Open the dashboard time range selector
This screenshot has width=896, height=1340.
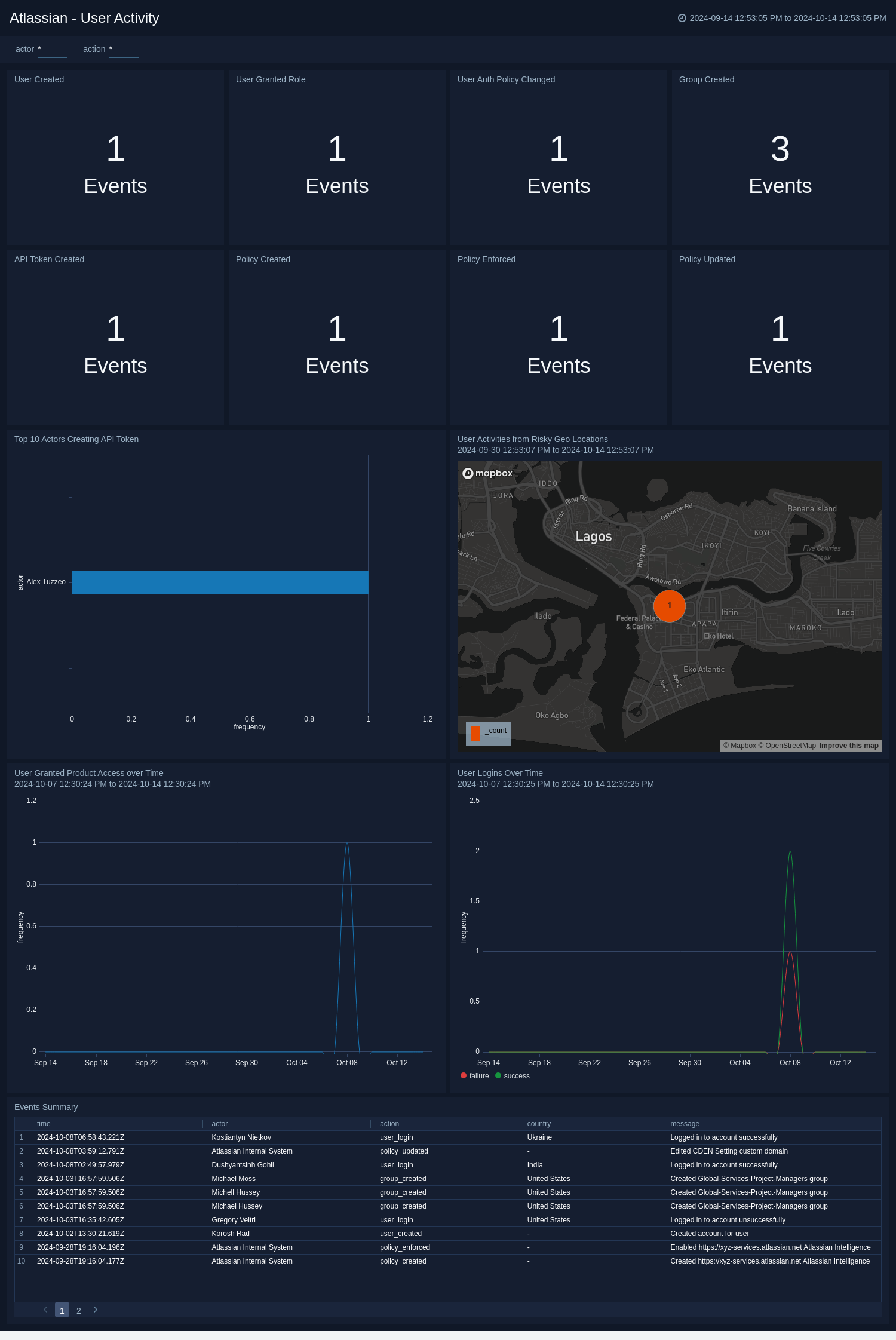tap(787, 18)
